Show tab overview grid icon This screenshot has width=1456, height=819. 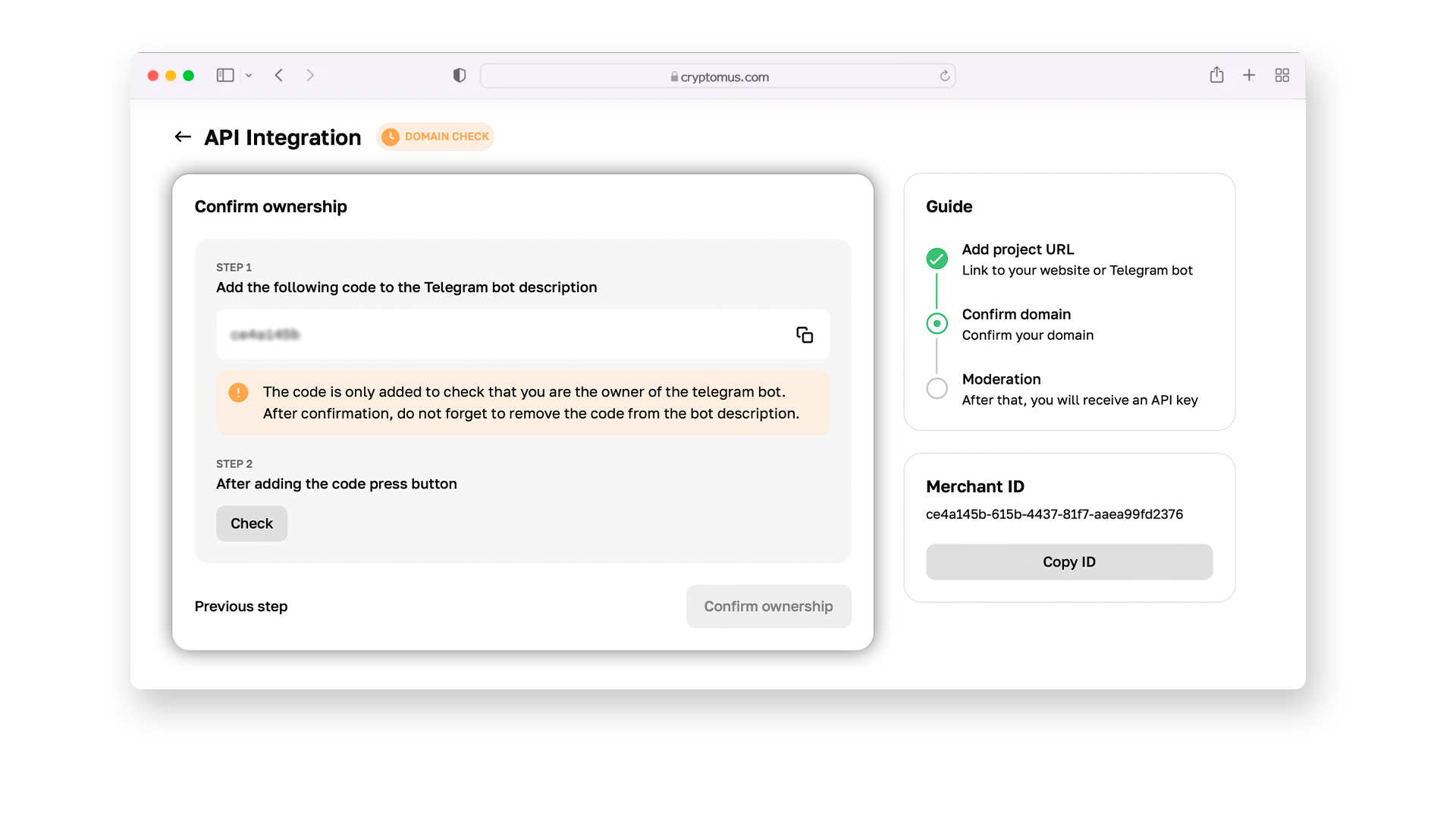pos(1282,75)
